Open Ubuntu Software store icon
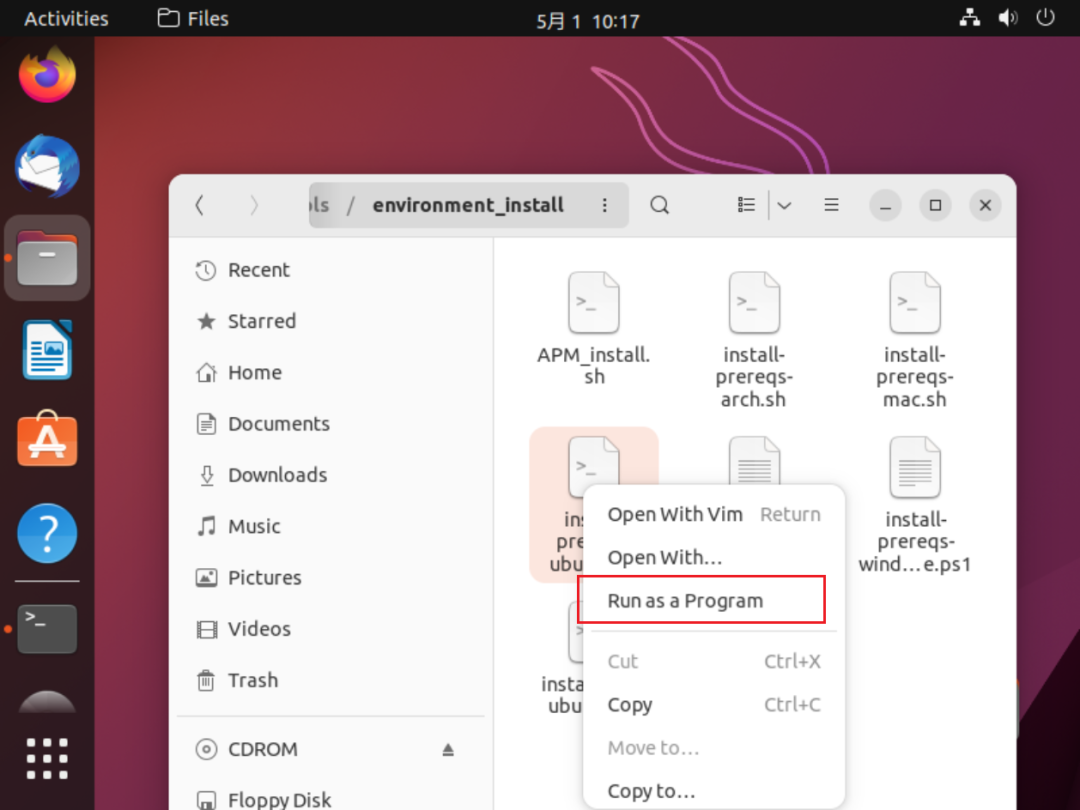 47,439
